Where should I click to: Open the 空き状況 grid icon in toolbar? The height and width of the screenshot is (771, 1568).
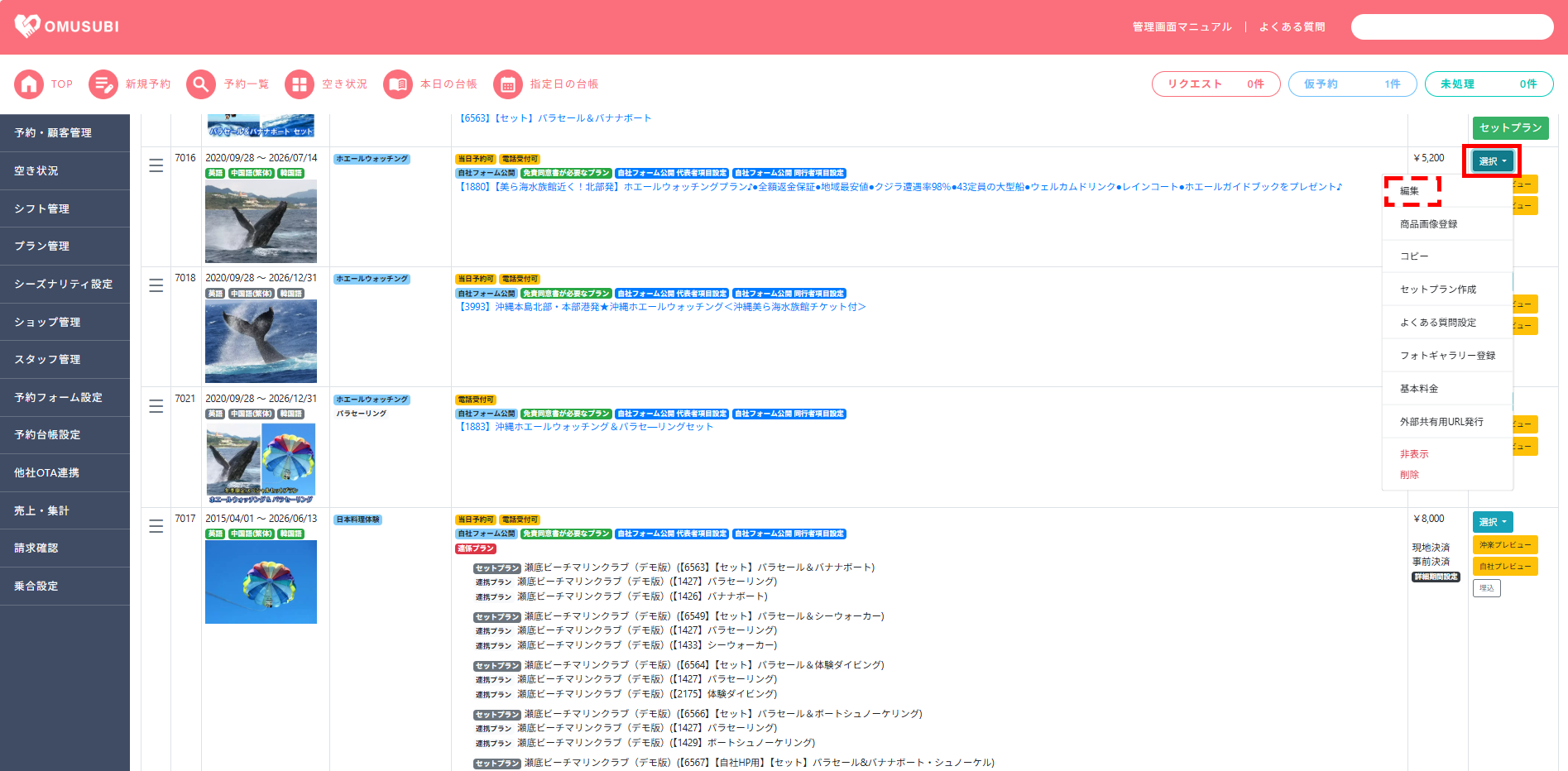tap(300, 84)
